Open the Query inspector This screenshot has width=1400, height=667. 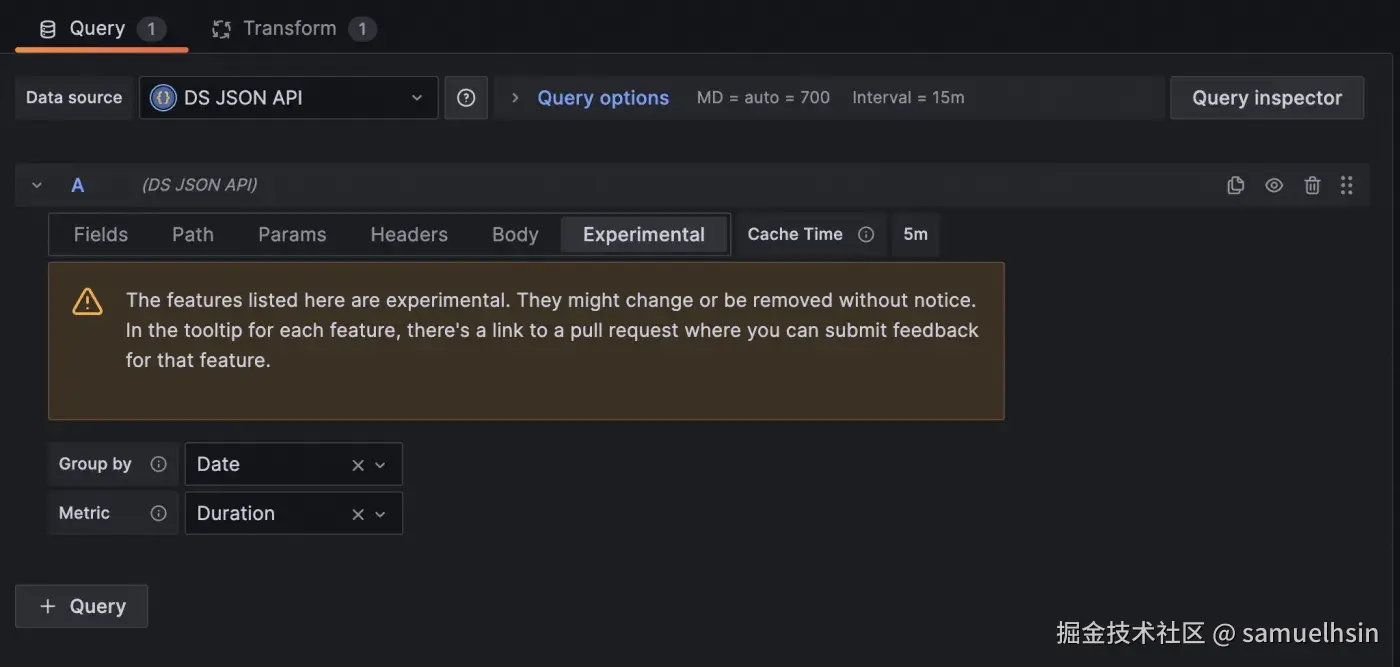[x=1266, y=98]
